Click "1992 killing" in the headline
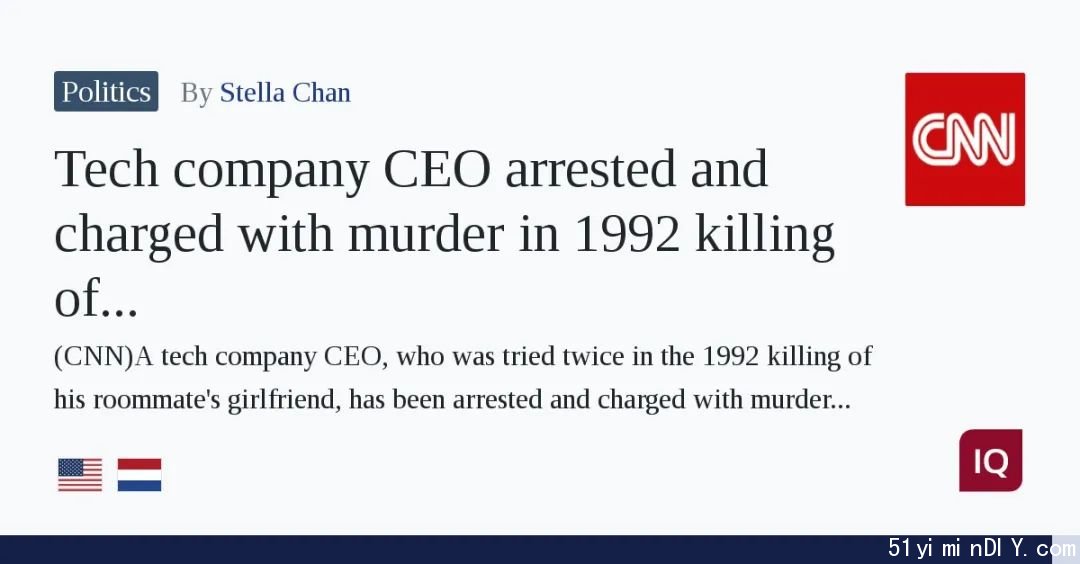1080x564 pixels. point(703,234)
